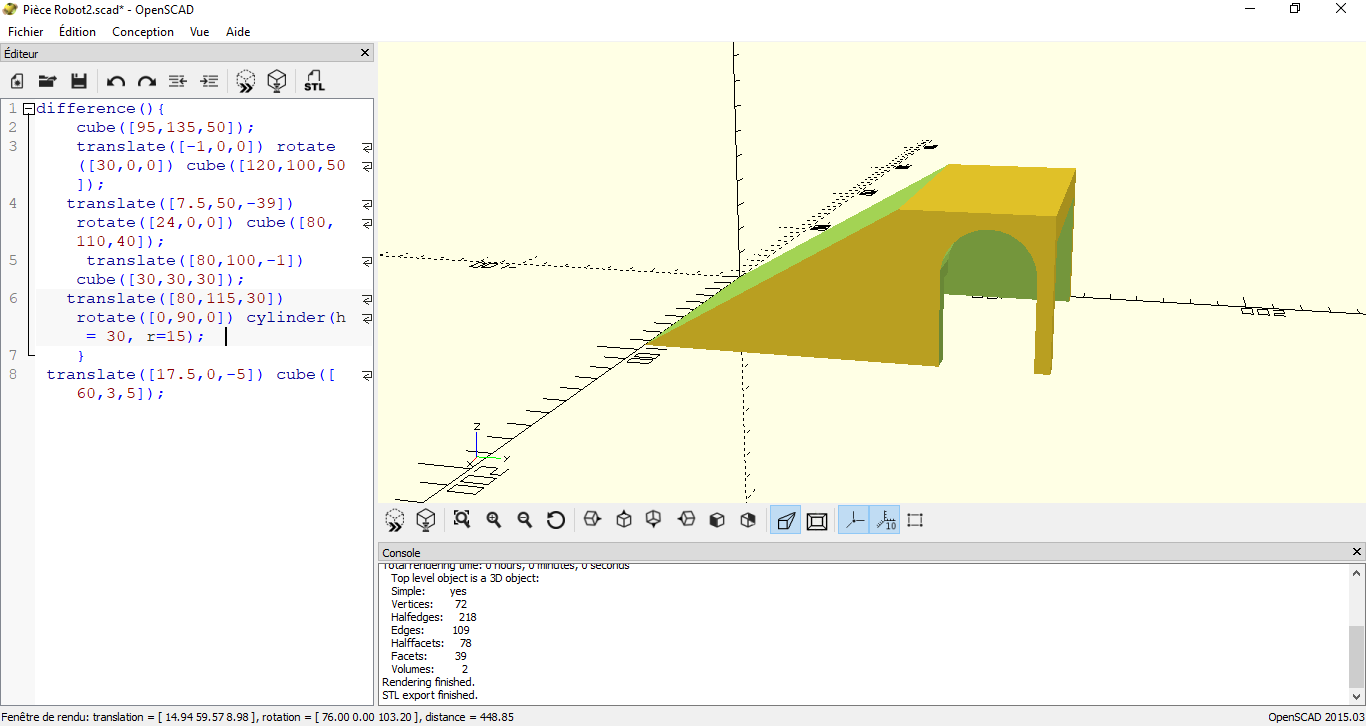The width and height of the screenshot is (1366, 726).
Task: Collapse the difference() block fold marker
Action: click(x=29, y=109)
